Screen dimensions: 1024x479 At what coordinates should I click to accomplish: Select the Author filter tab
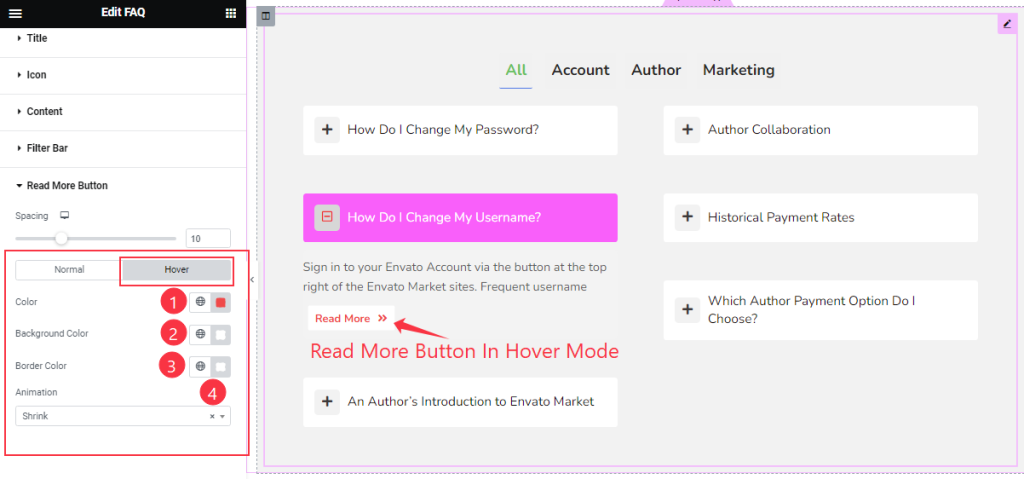656,70
